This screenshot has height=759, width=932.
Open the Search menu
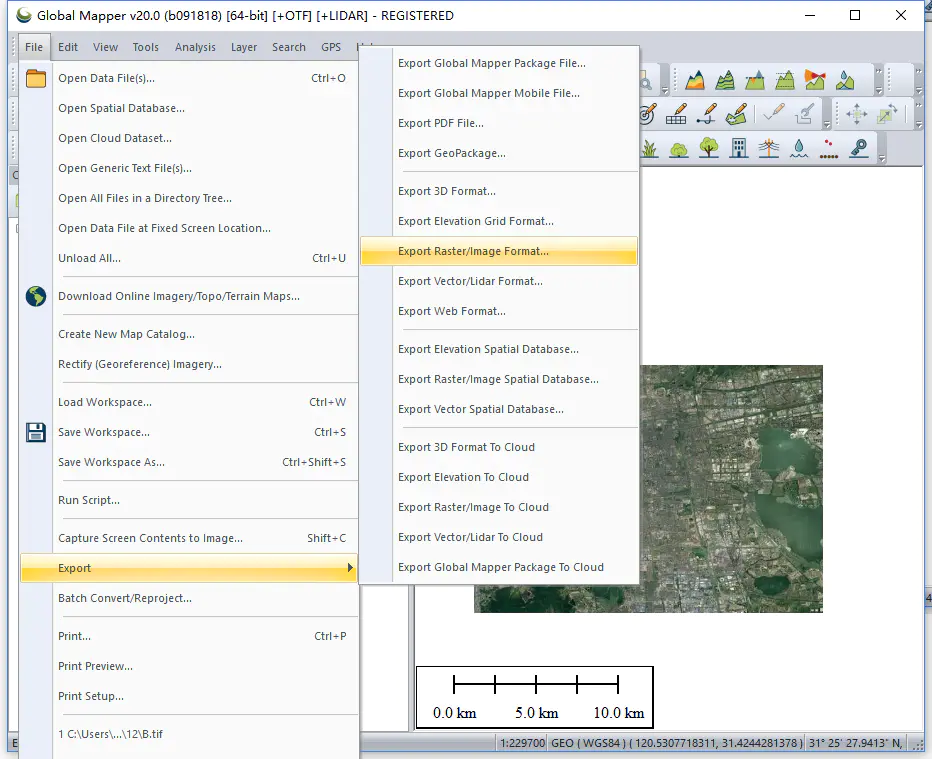pos(289,47)
